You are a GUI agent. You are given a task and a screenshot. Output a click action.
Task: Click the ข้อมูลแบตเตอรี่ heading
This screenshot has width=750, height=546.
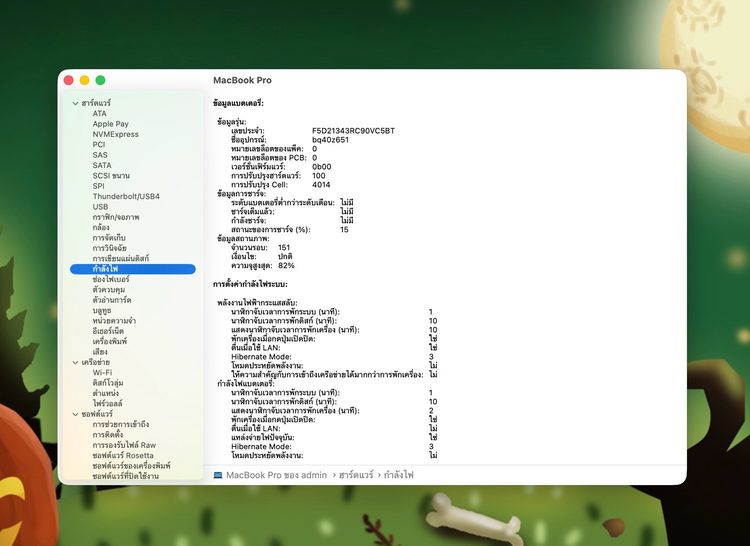[238, 103]
